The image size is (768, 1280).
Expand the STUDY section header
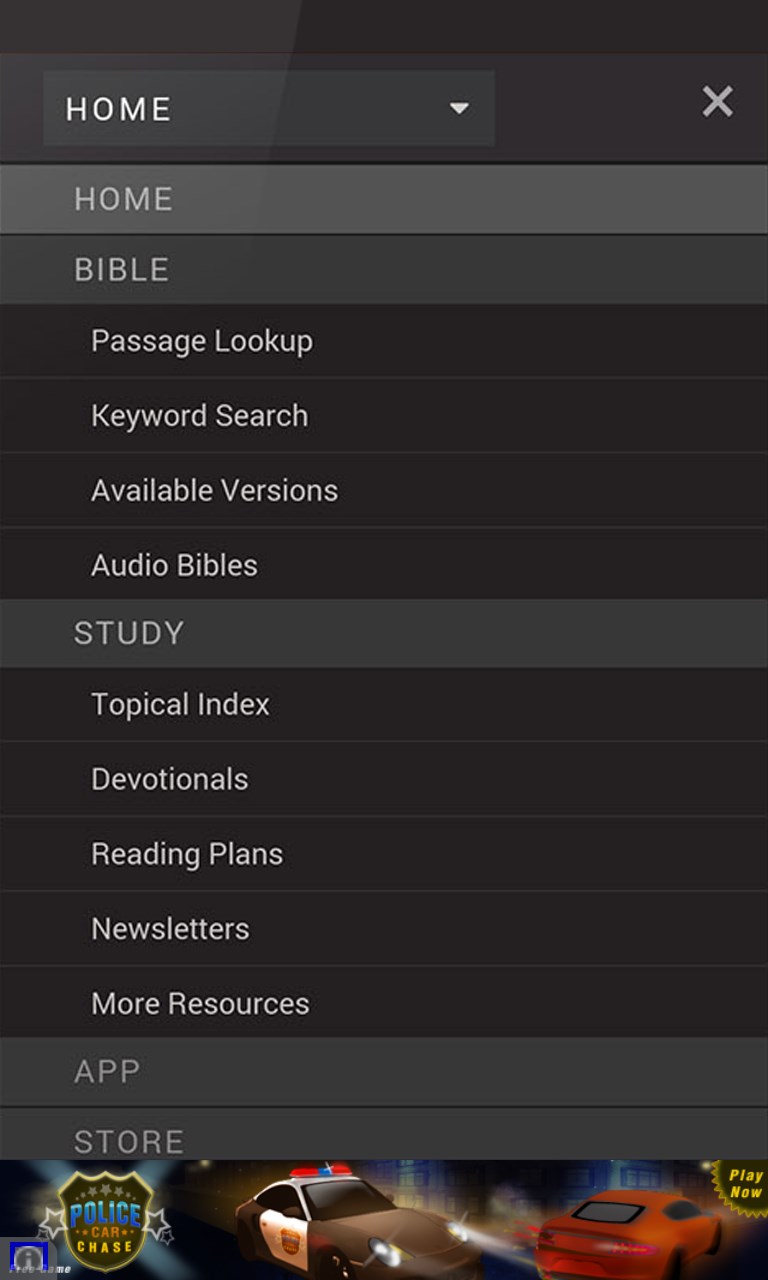click(x=127, y=633)
